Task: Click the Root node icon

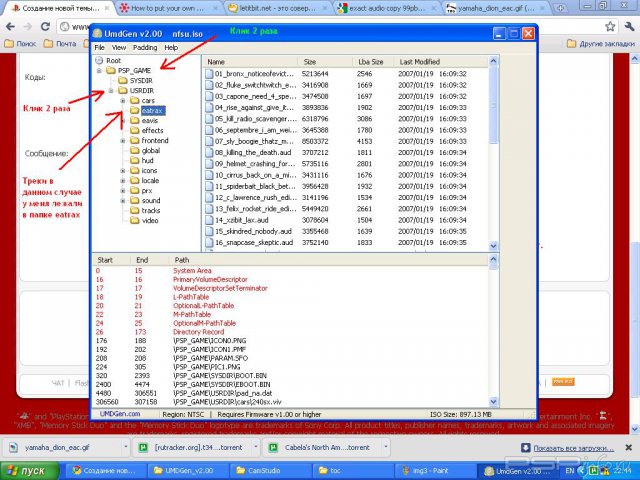Action: click(x=99, y=61)
